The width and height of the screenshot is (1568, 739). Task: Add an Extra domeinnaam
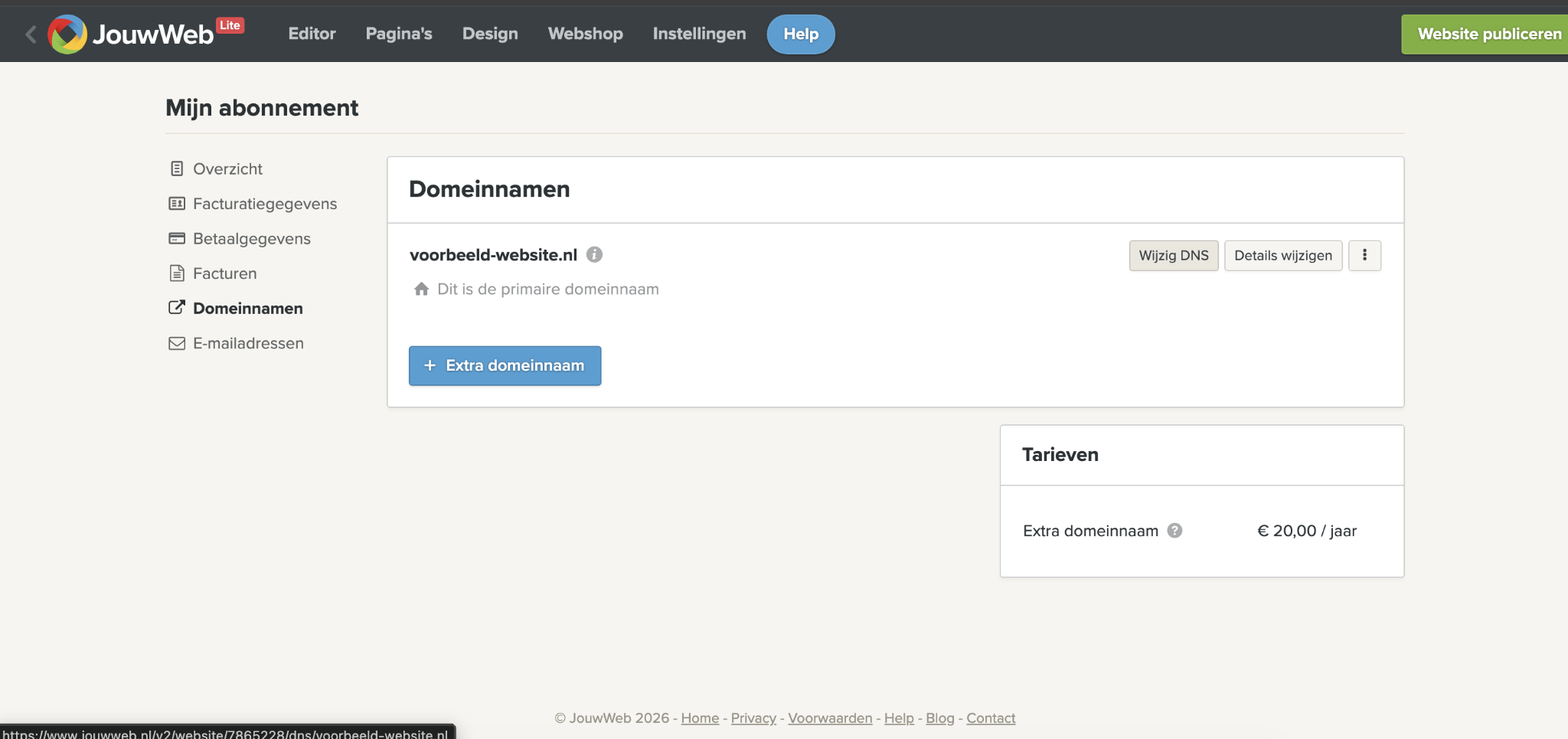click(x=505, y=366)
